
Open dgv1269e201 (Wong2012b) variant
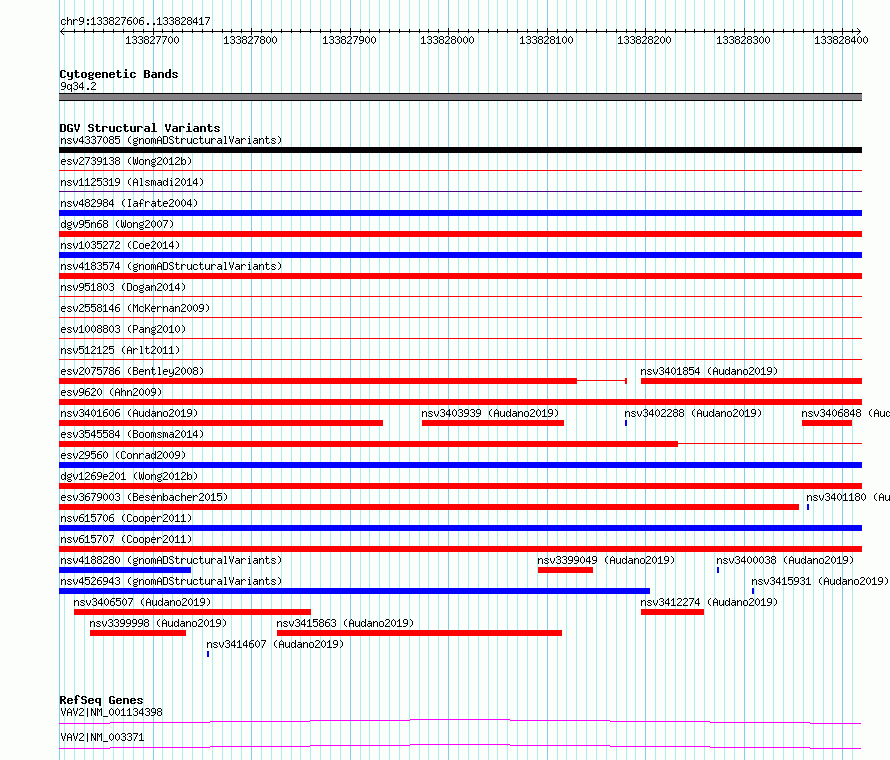(x=129, y=476)
